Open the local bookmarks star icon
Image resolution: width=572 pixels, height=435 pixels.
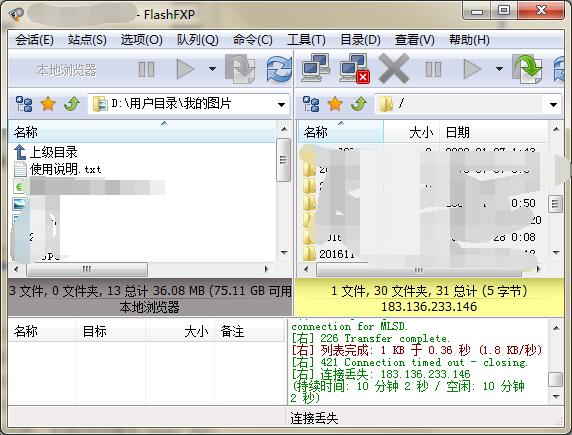(x=48, y=104)
